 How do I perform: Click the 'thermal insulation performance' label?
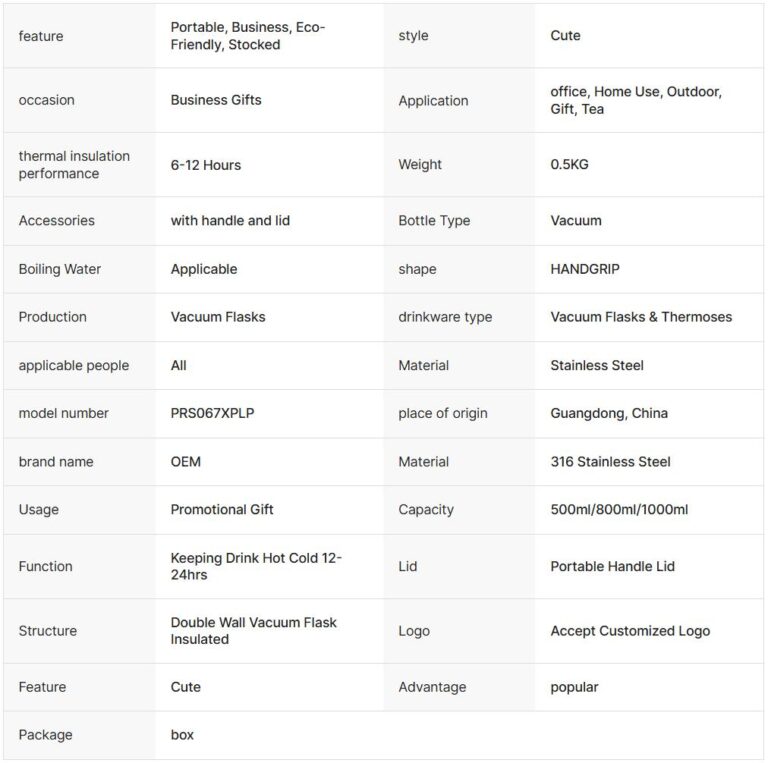74,165
